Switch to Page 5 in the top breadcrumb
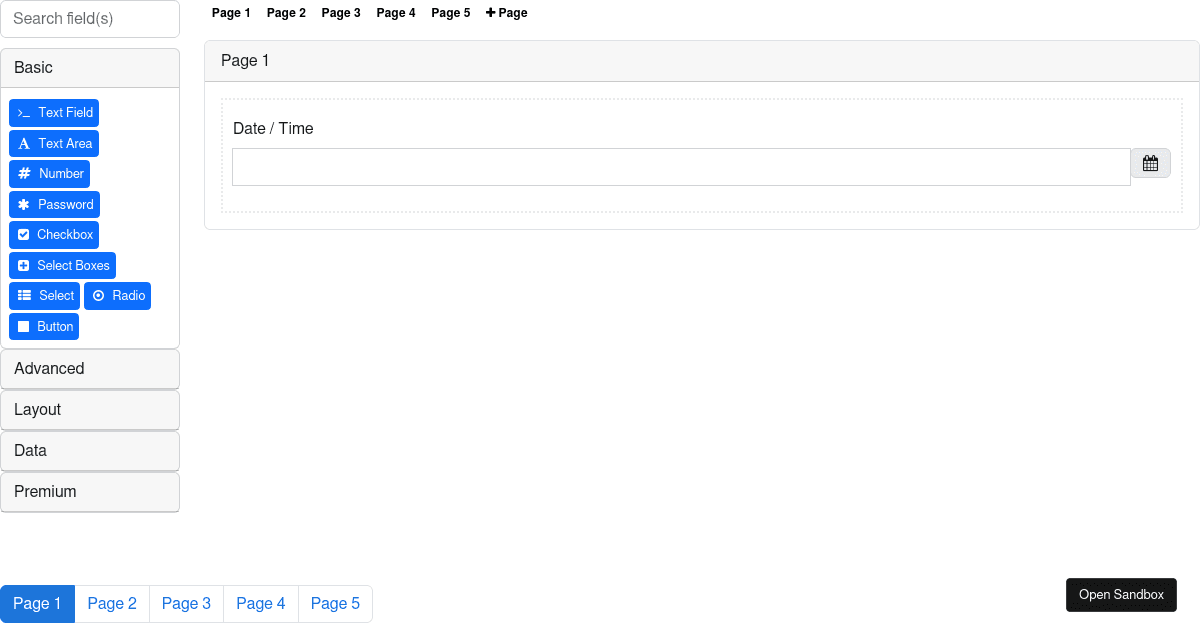 [x=451, y=13]
